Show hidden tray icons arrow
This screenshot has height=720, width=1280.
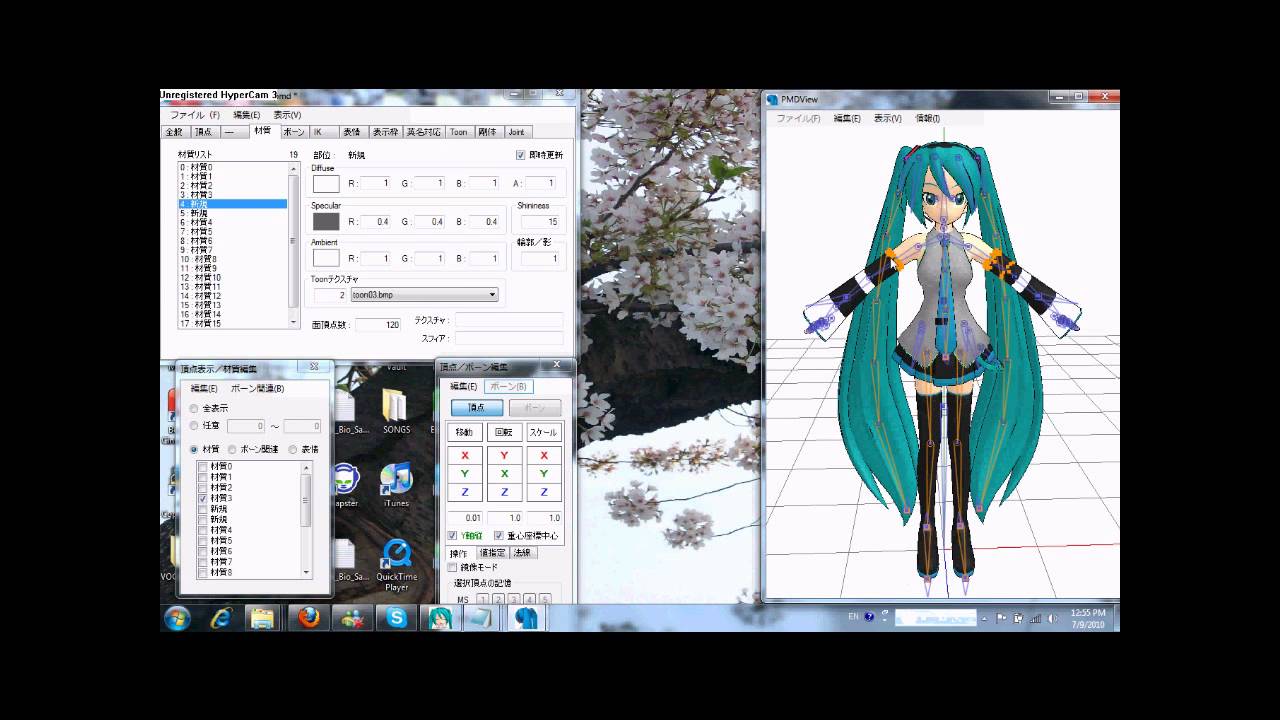pyautogui.click(x=985, y=618)
